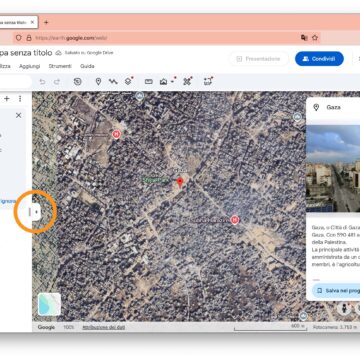Open the Guida menu
Image resolution: width=360 pixels, height=360 pixels.
[87, 66]
